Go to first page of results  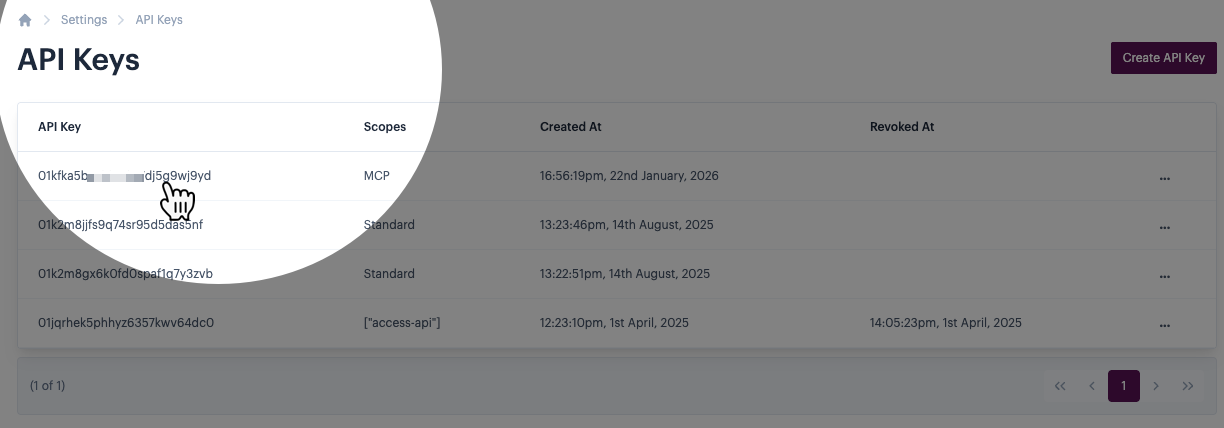tap(1060, 386)
